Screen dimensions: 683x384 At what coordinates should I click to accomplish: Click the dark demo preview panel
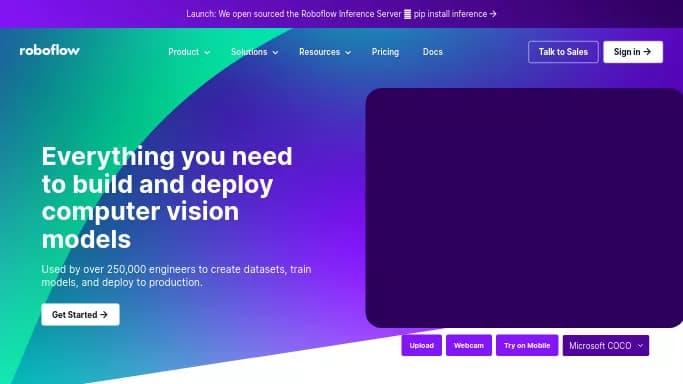(524, 208)
